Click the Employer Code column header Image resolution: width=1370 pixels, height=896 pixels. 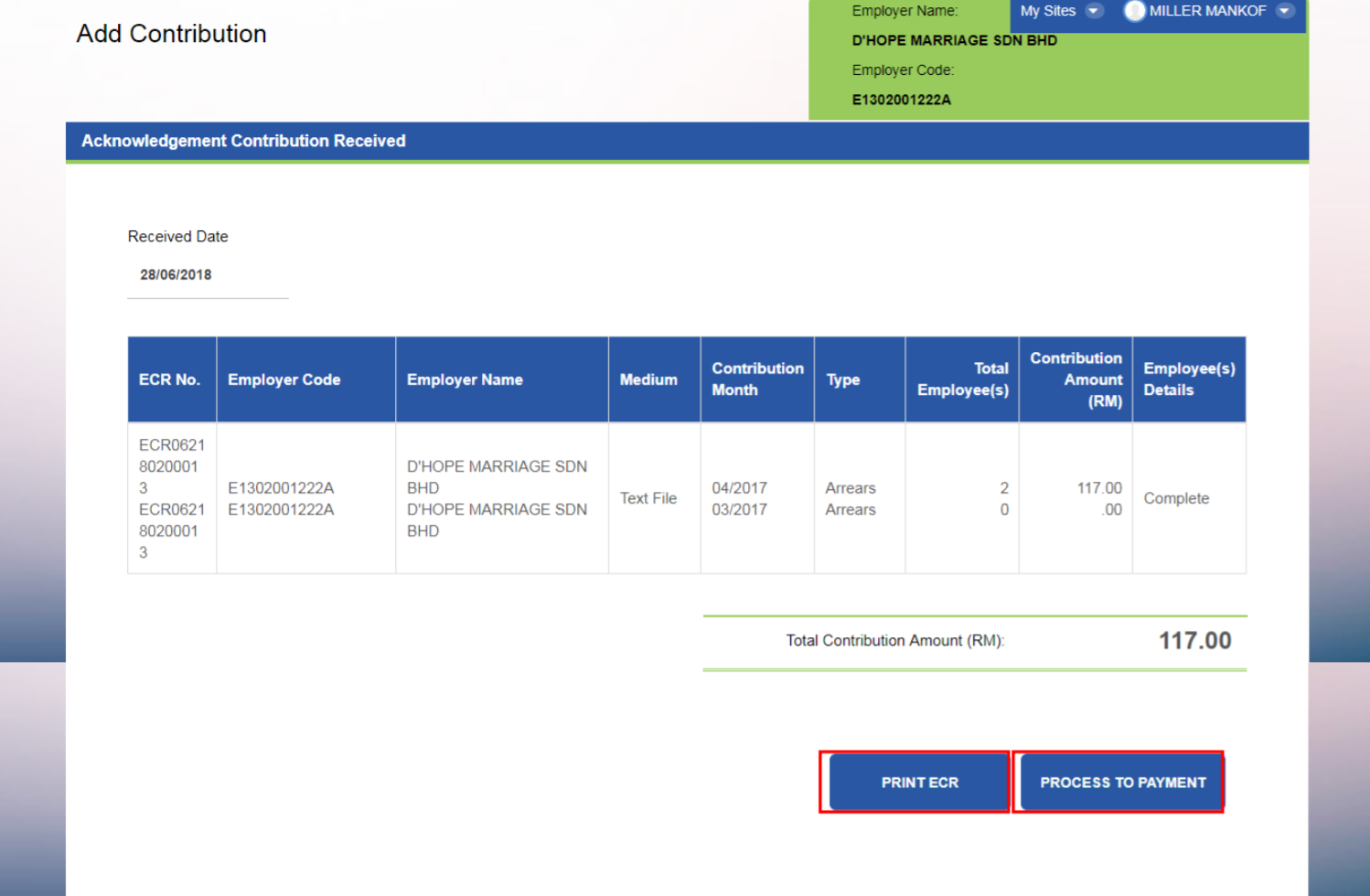[306, 379]
